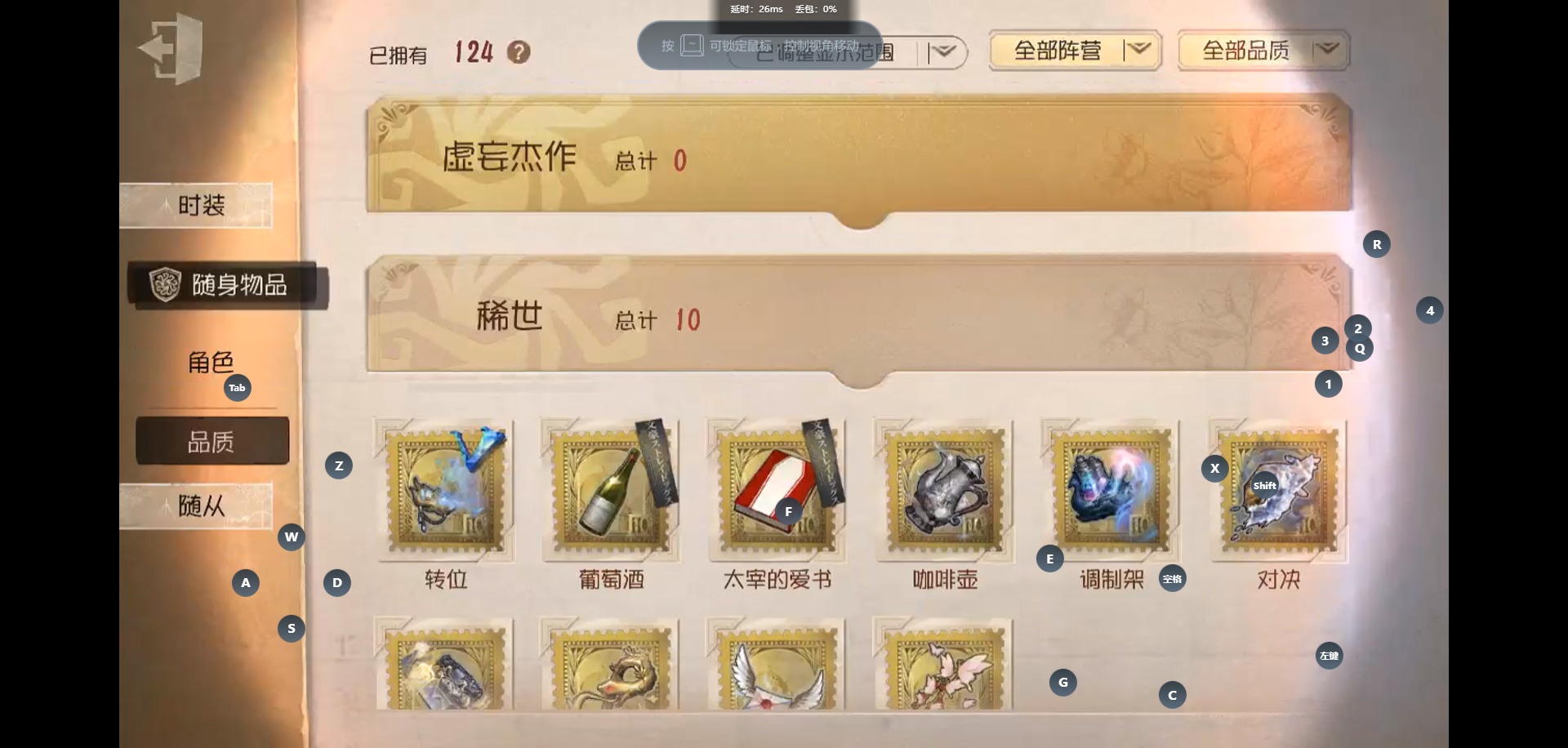The height and width of the screenshot is (748, 1568).
Task: Open the display range dropdown
Action: coord(848,52)
